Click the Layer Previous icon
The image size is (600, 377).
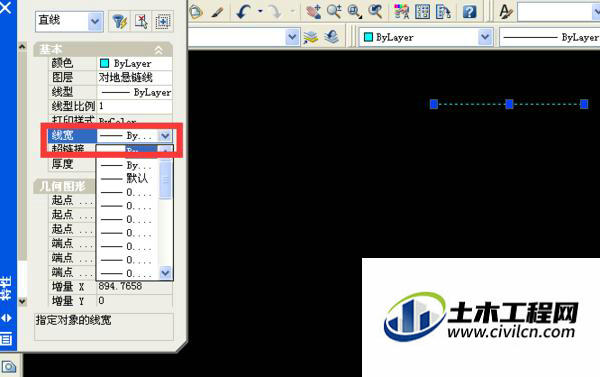pyautogui.click(x=331, y=37)
